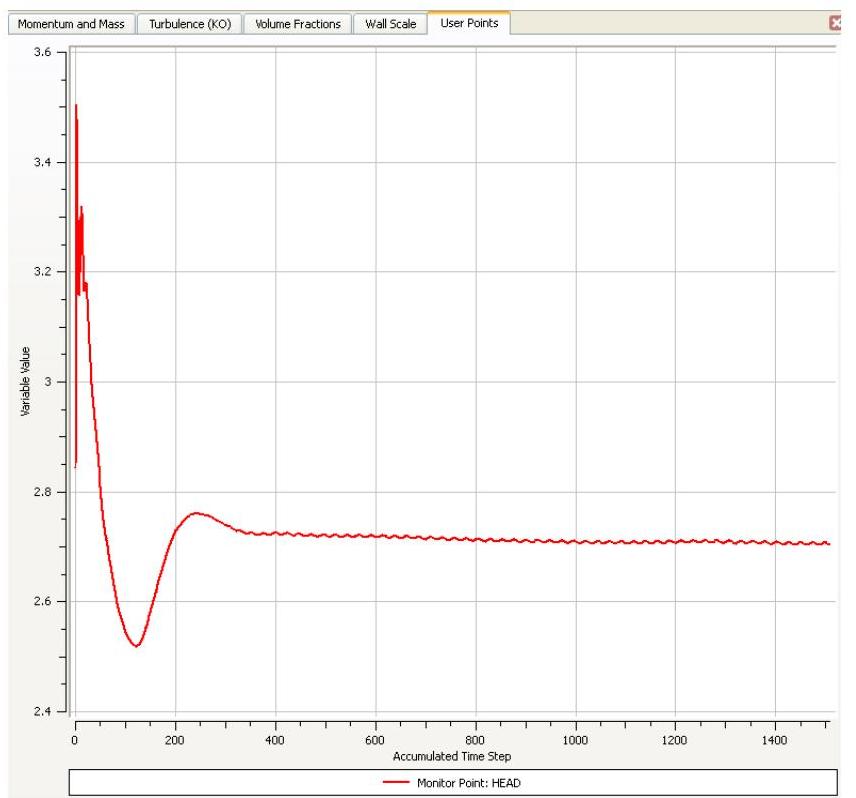
Task: Click the HEAD curve minimum near step 120
Action: (136, 646)
